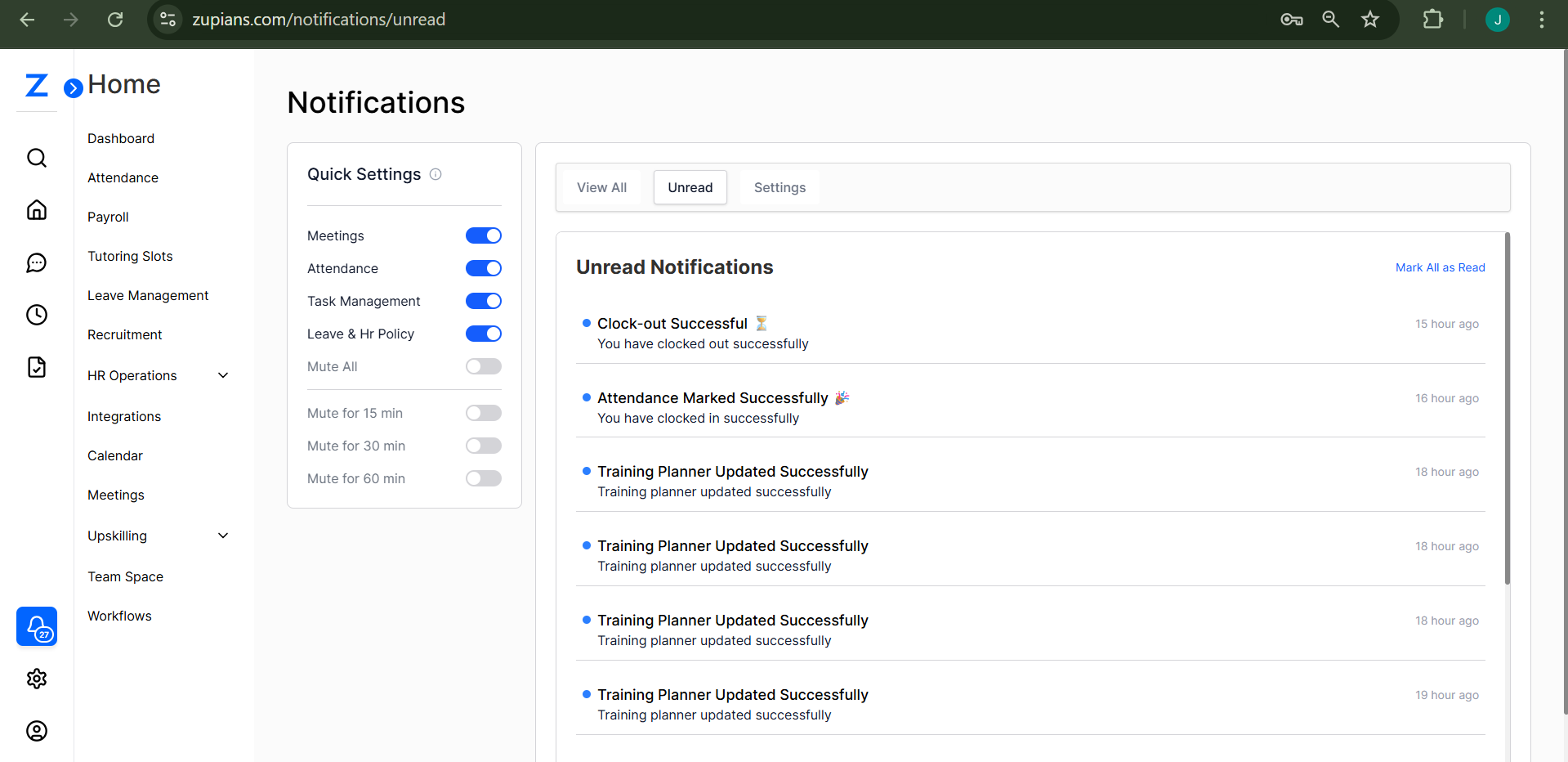Disable the Meetings notification toggle
The width and height of the screenshot is (1568, 762).
[x=483, y=235]
